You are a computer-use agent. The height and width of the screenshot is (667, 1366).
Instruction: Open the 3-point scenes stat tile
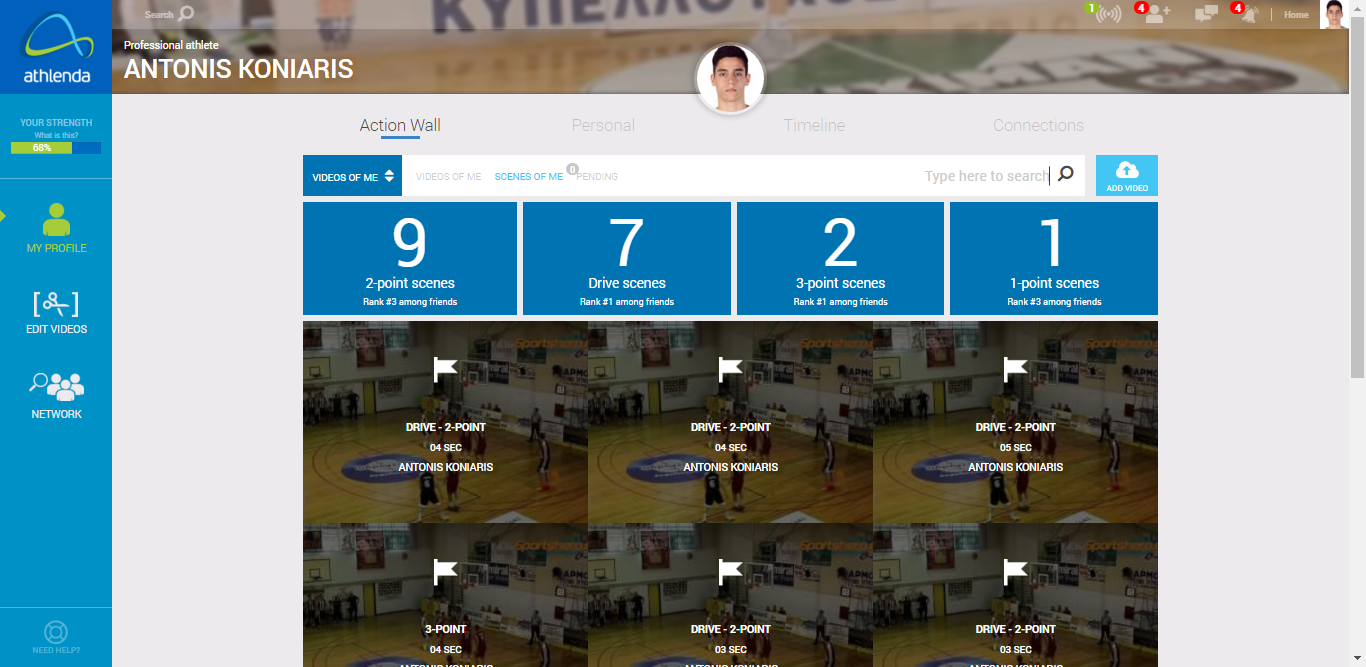coord(840,259)
